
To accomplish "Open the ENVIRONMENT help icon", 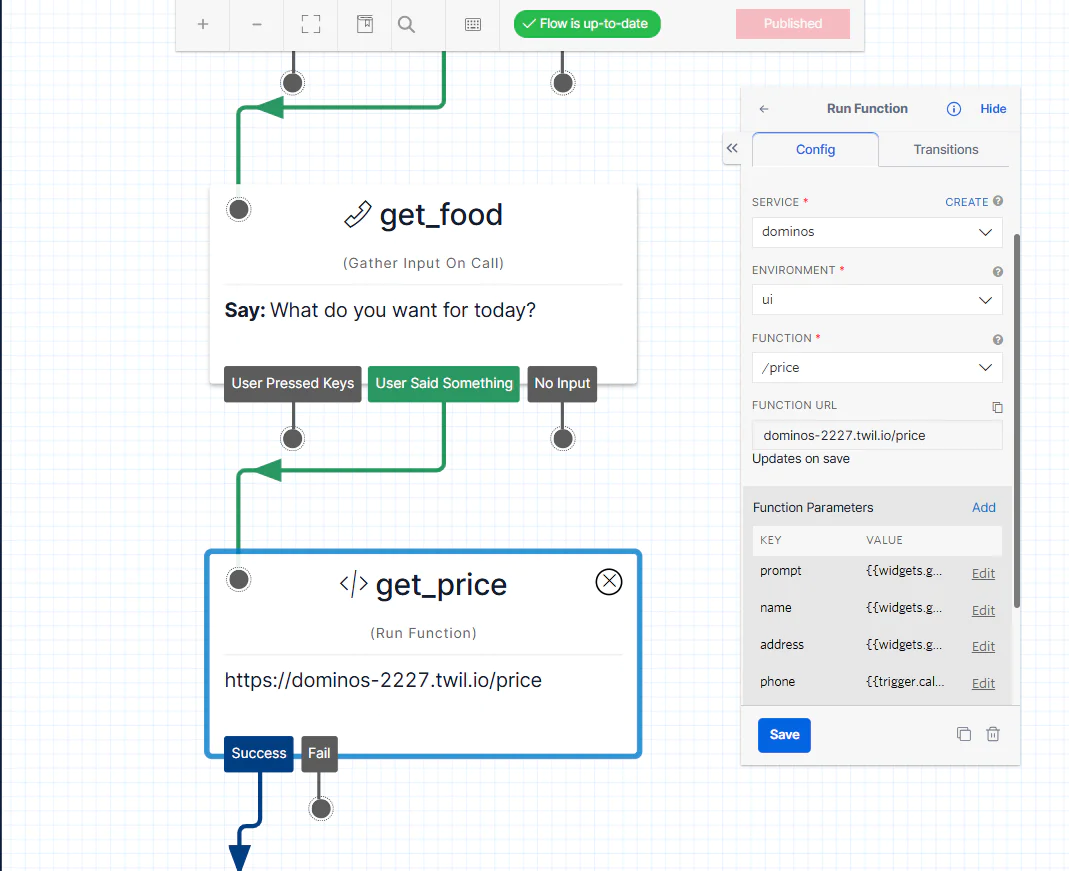I will [x=998, y=271].
